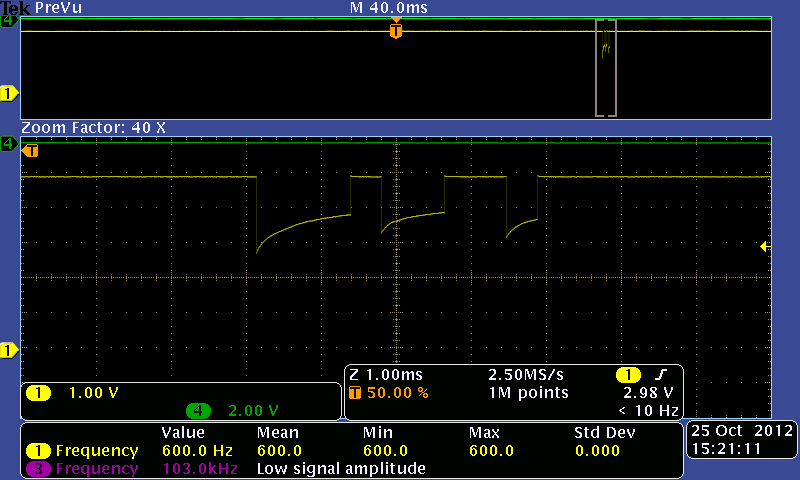Click the channel 1 badge next to 1.00 V
Image resolution: width=800 pixels, height=480 pixels.
pyautogui.click(x=38, y=393)
